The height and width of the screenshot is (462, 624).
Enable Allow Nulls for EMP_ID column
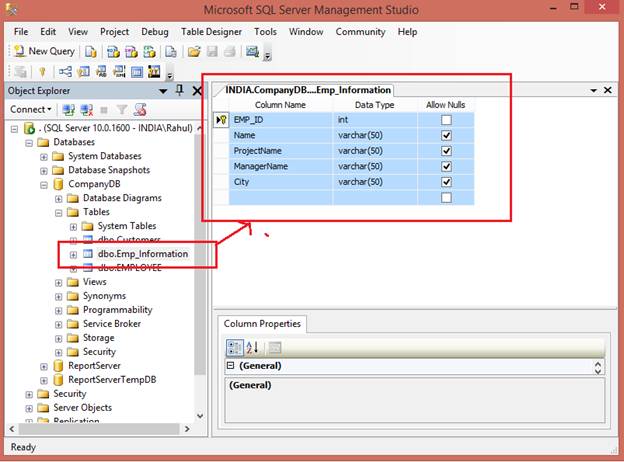click(446, 120)
